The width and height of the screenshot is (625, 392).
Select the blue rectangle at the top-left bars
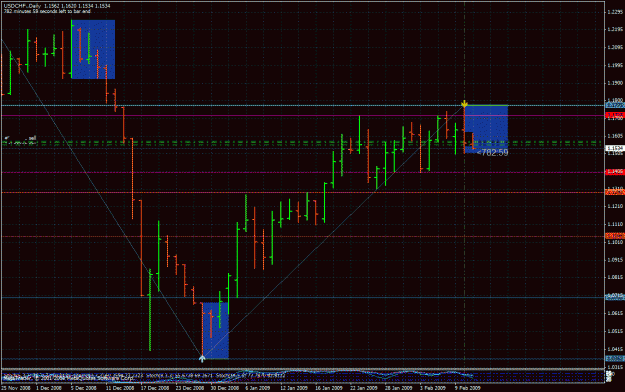click(x=93, y=49)
